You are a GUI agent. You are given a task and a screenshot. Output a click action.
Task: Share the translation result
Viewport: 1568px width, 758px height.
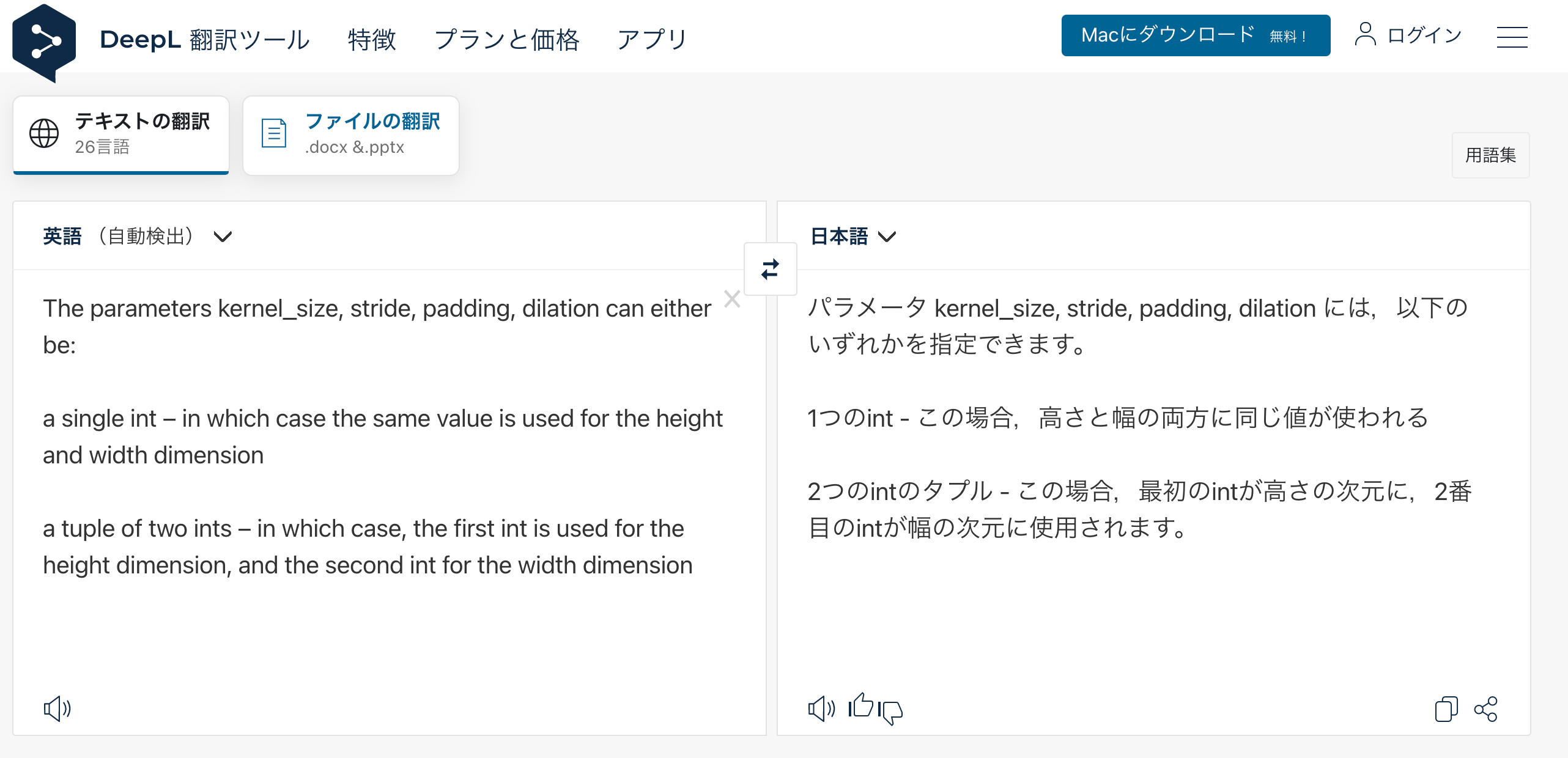pos(1486,709)
